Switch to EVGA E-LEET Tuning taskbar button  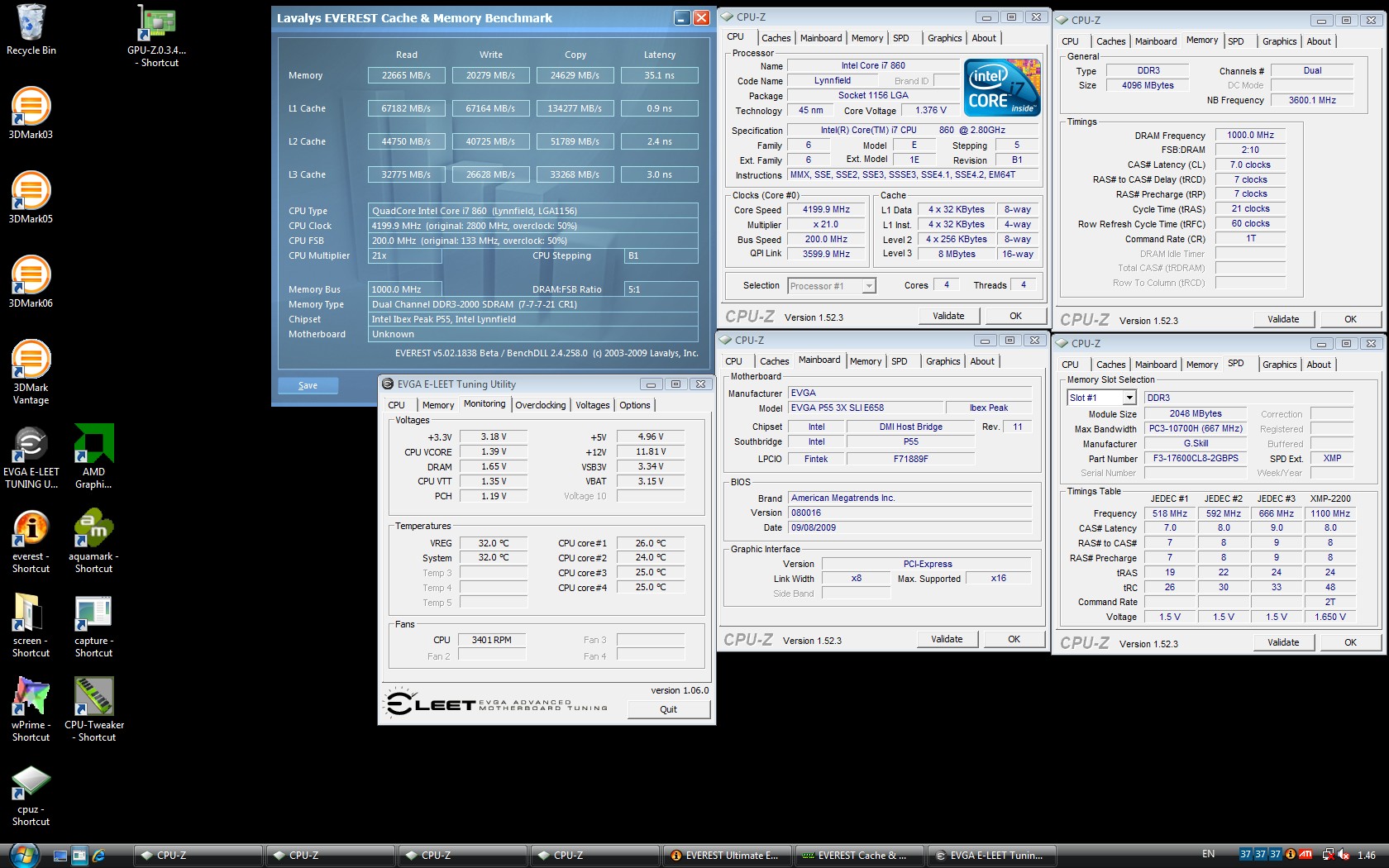[990, 856]
